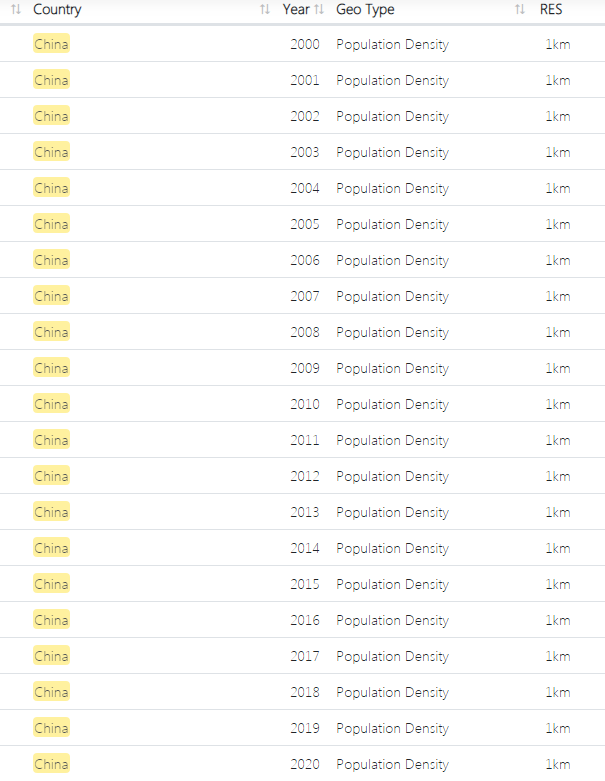Click the 1km value in the 2018 row

tap(558, 692)
